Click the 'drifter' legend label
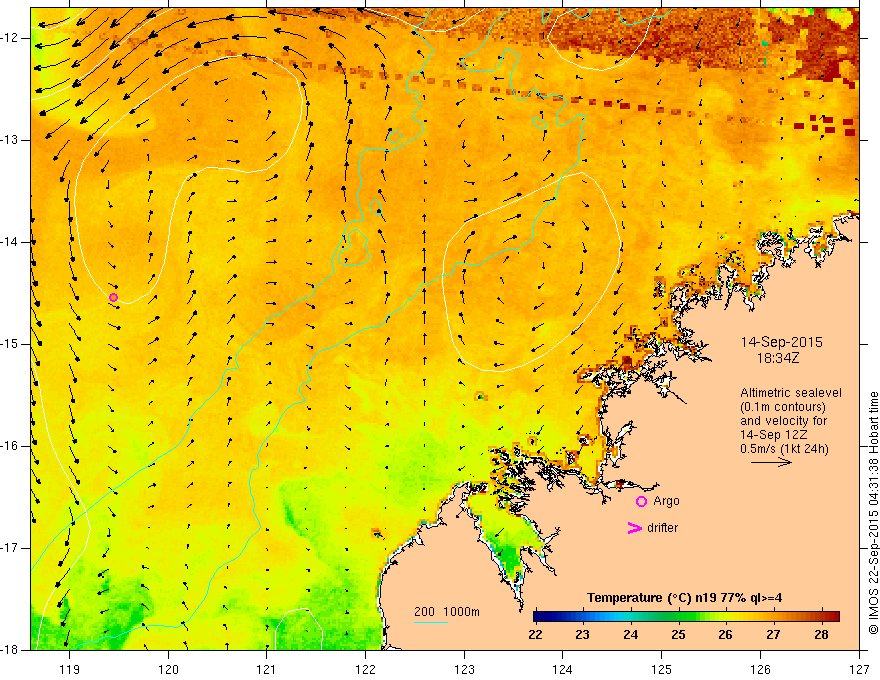 pyautogui.click(x=662, y=528)
